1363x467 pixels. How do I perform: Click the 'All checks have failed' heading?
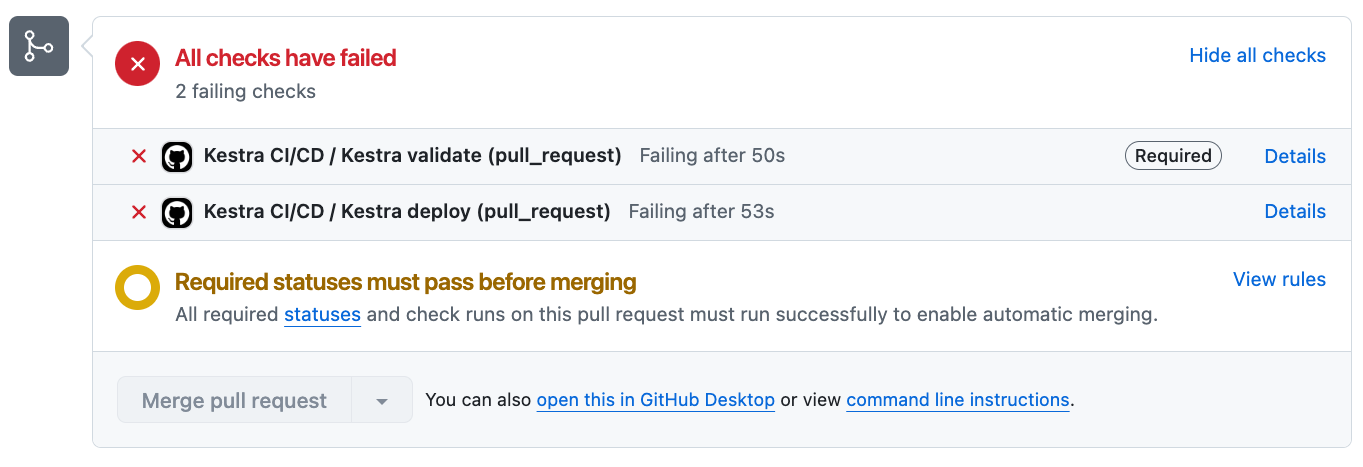(x=286, y=58)
